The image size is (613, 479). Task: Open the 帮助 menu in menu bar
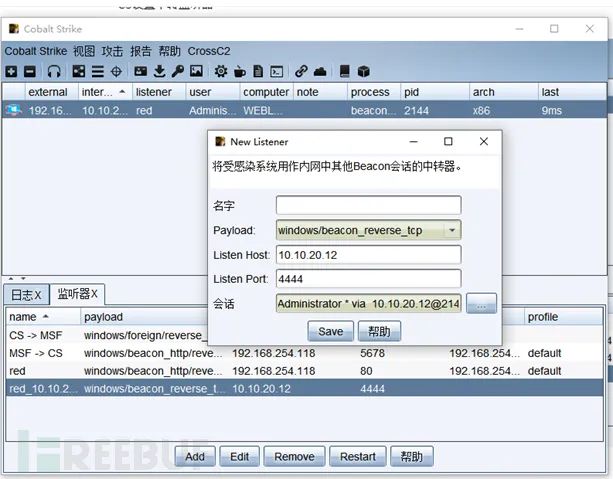click(169, 51)
